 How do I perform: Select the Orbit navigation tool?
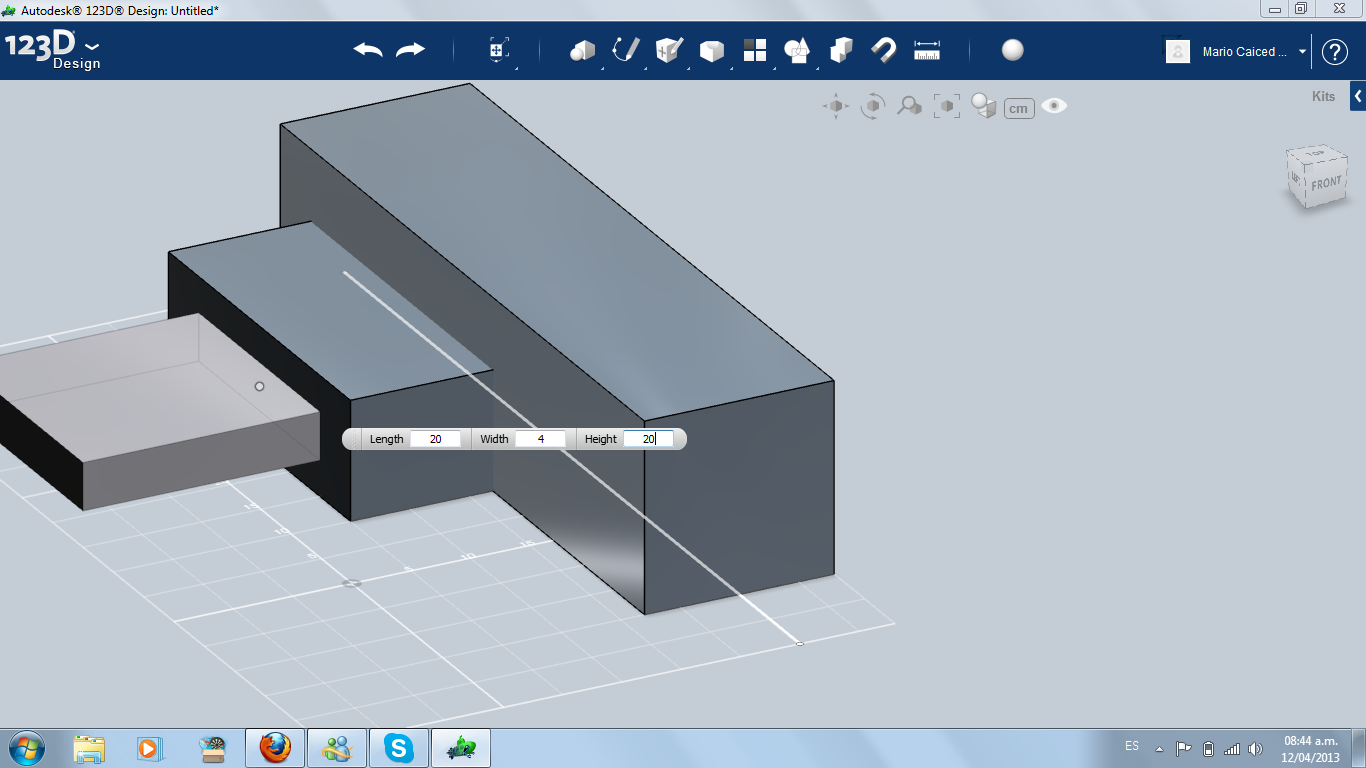[x=873, y=106]
